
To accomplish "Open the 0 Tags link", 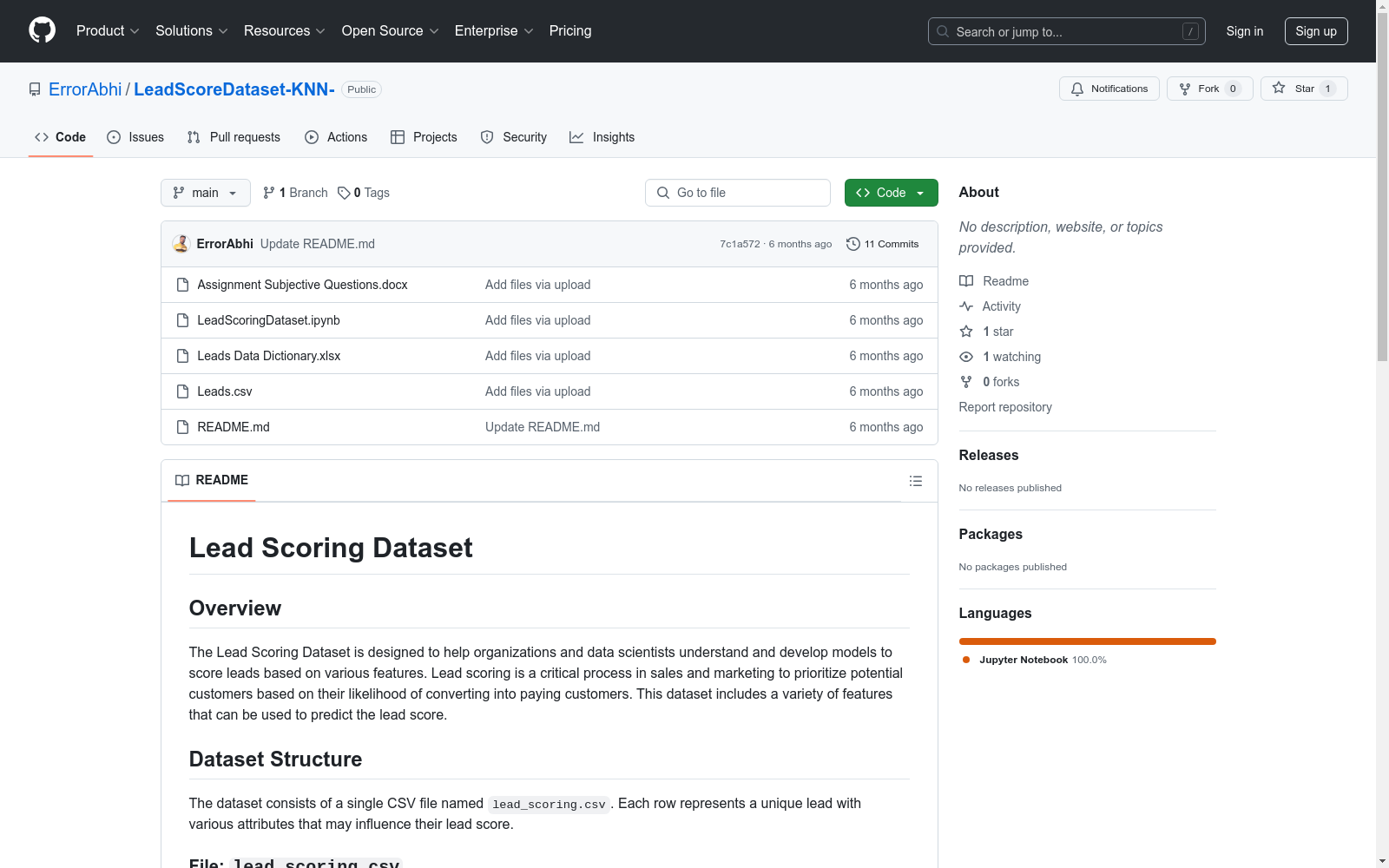I will (364, 193).
